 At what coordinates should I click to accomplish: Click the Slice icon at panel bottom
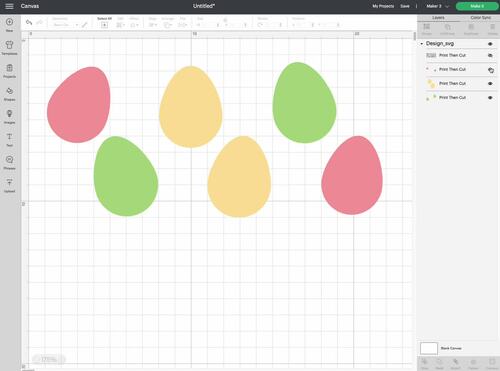click(424, 362)
